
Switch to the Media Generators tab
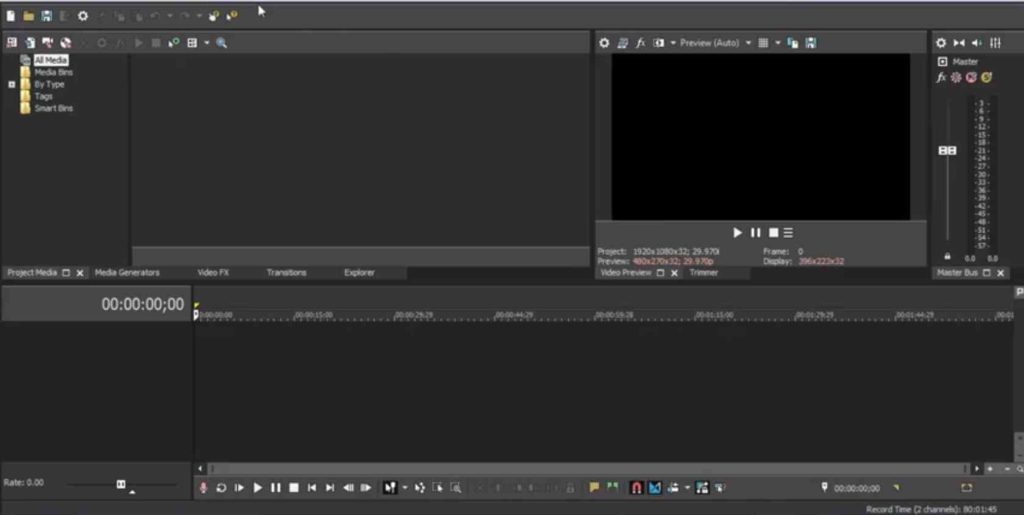(x=127, y=273)
